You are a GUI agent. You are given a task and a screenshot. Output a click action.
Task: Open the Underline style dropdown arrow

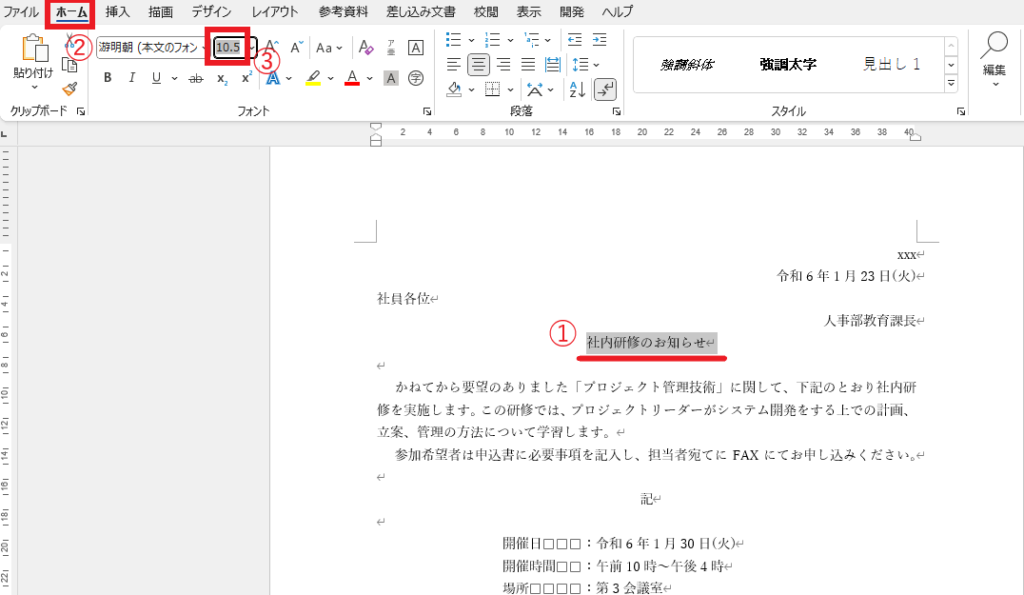coord(174,78)
